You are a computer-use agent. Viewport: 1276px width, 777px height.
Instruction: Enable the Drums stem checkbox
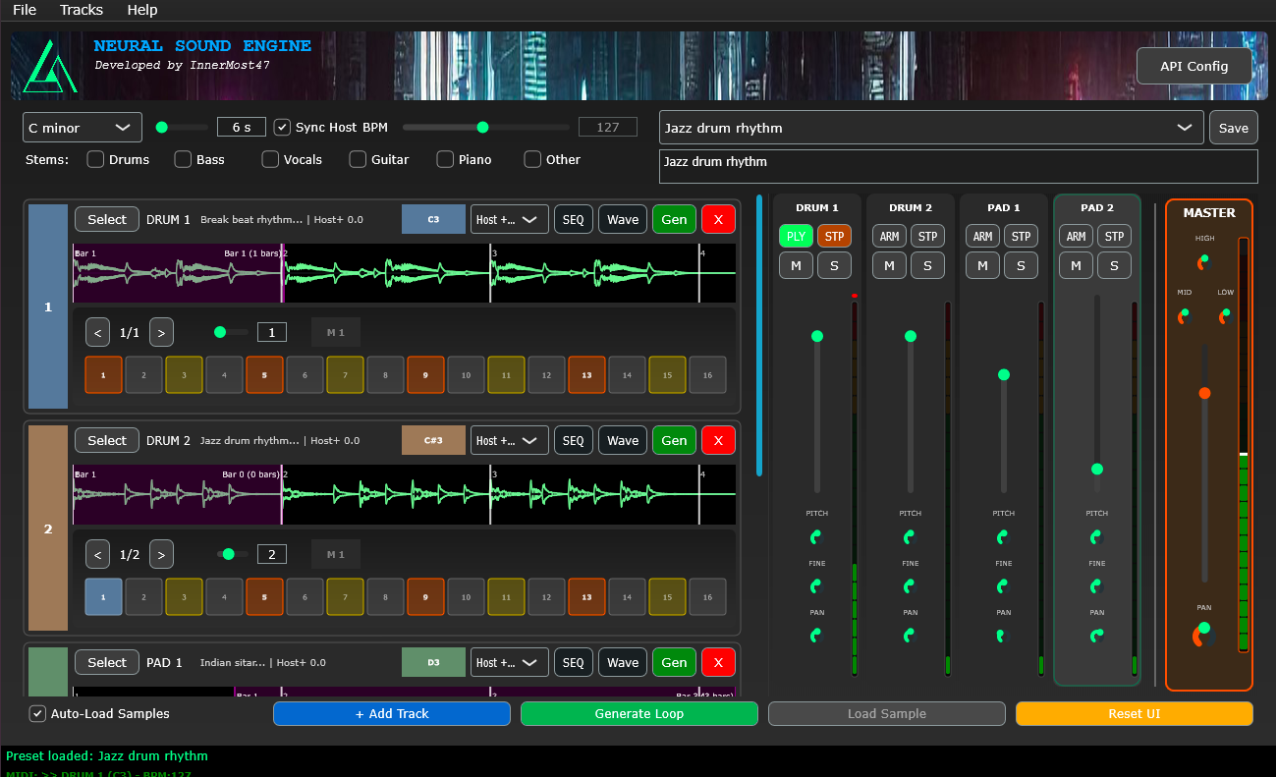pos(96,159)
